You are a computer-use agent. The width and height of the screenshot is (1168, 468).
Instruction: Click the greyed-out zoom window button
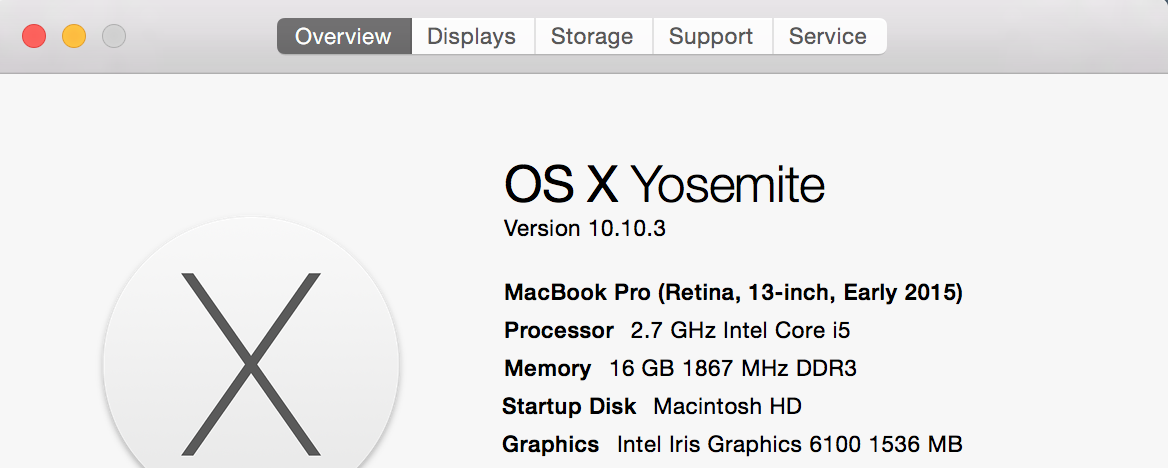[x=114, y=37]
